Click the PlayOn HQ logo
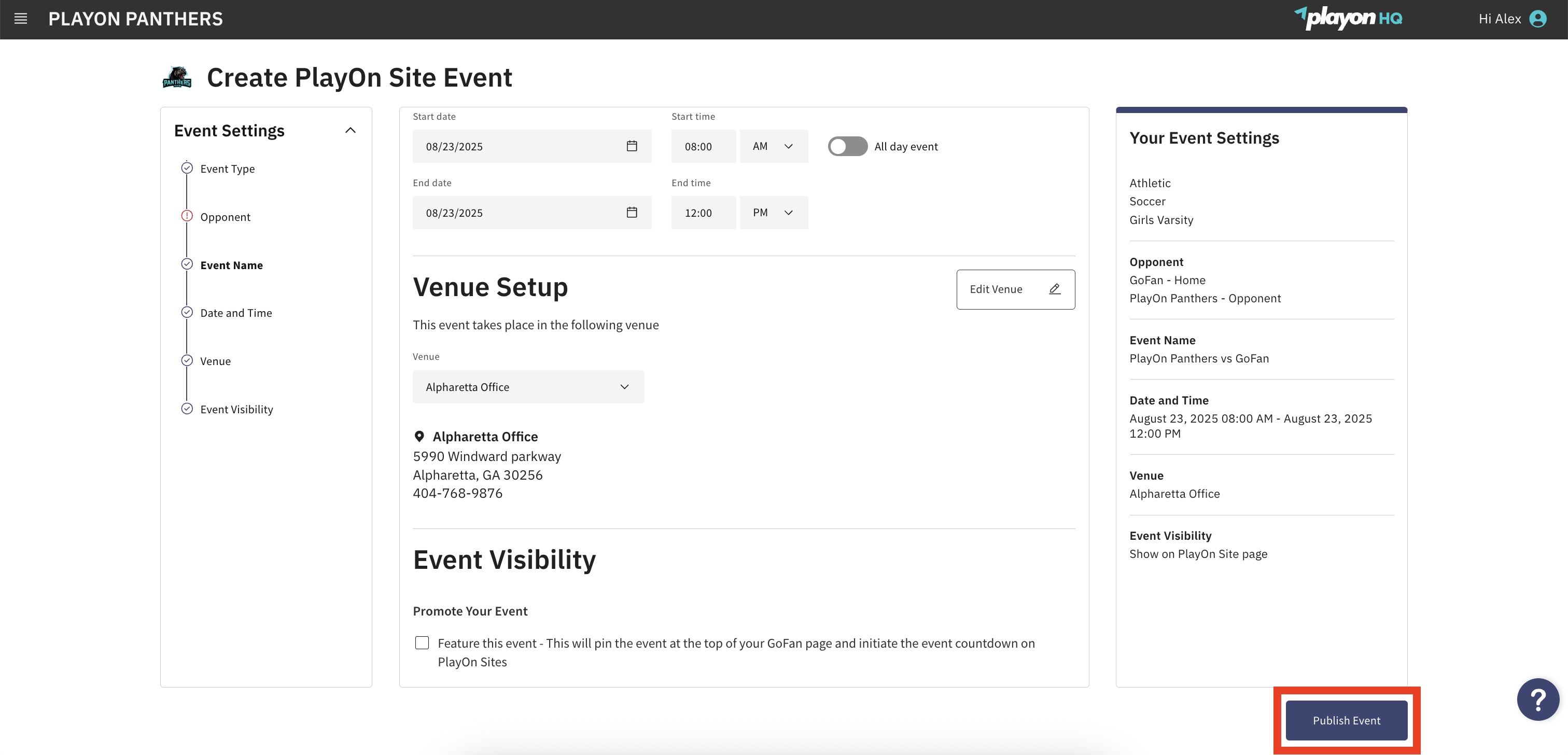This screenshot has height=755, width=1568. (1348, 18)
